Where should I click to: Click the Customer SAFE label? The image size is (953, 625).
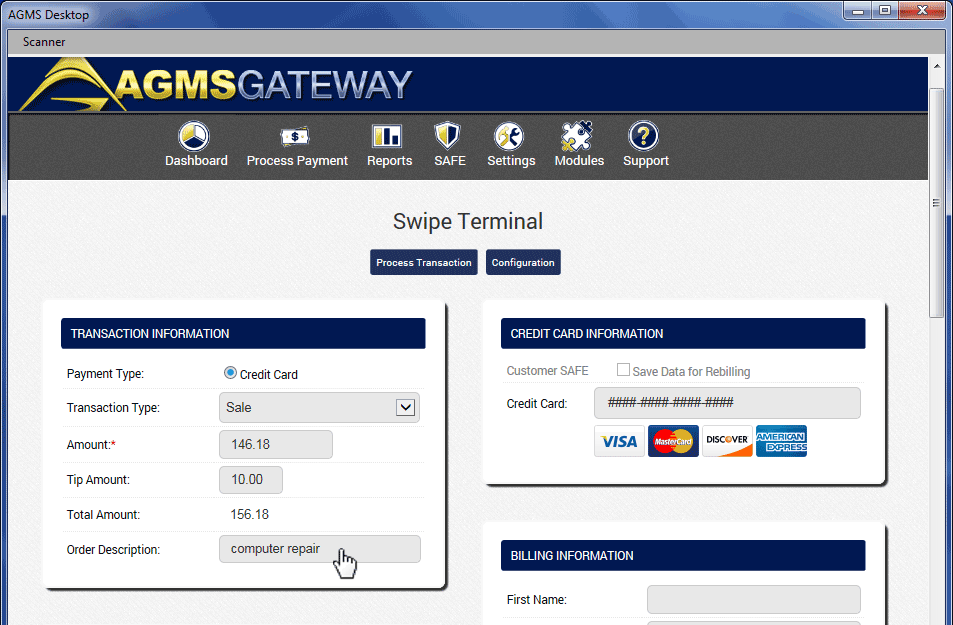click(547, 371)
